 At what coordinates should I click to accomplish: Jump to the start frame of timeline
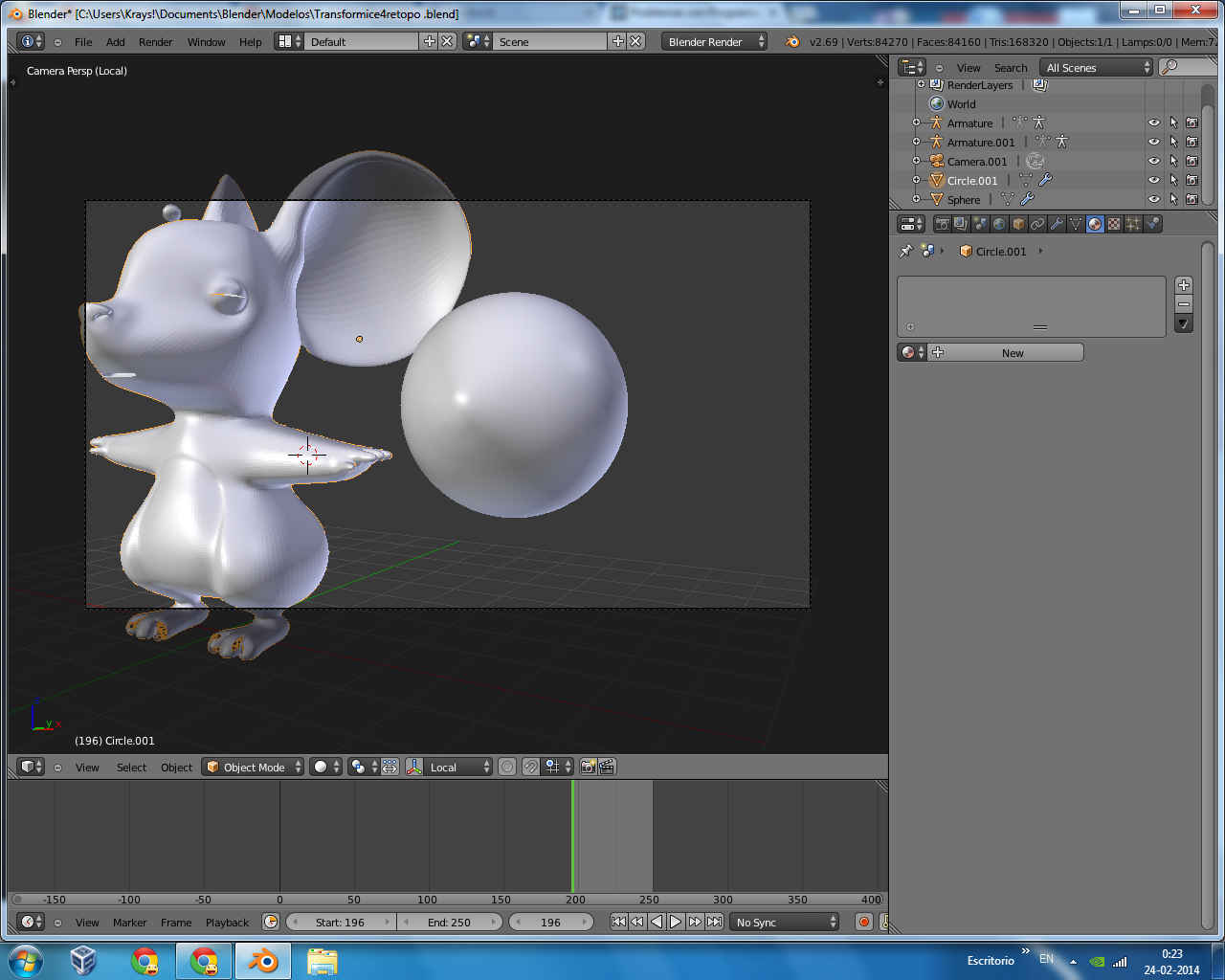(x=618, y=922)
